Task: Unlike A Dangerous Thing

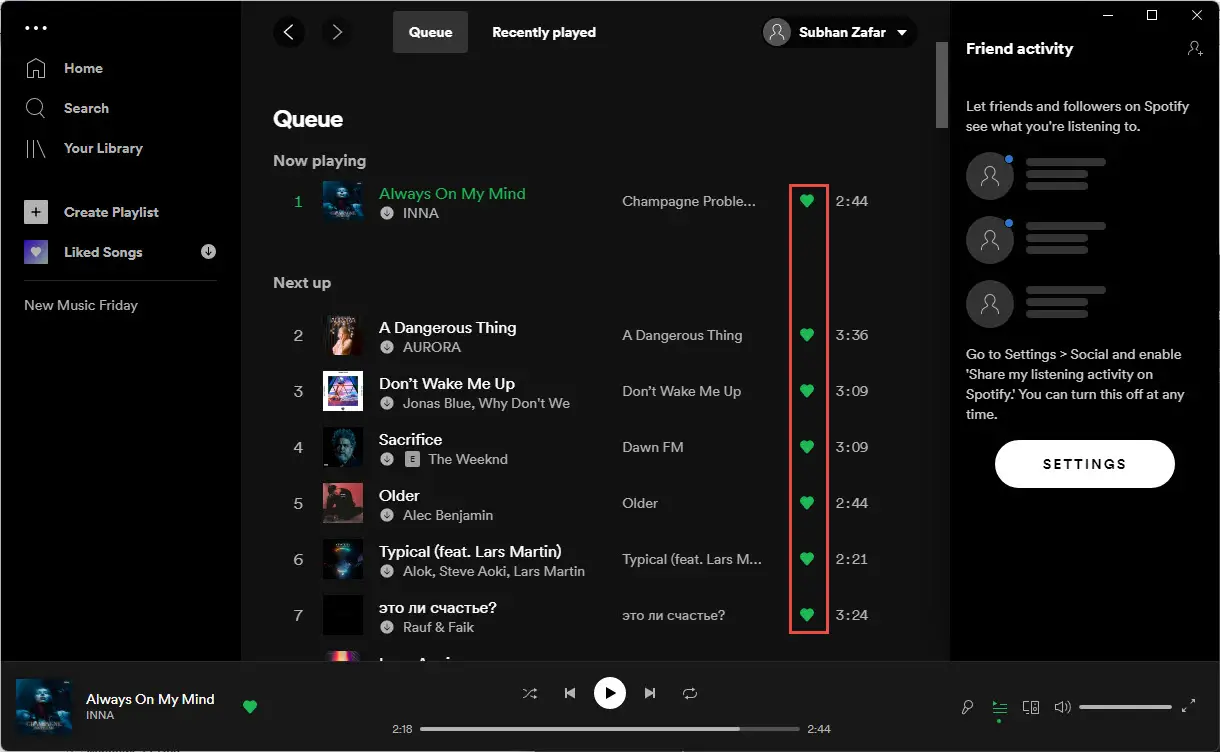Action: click(807, 335)
